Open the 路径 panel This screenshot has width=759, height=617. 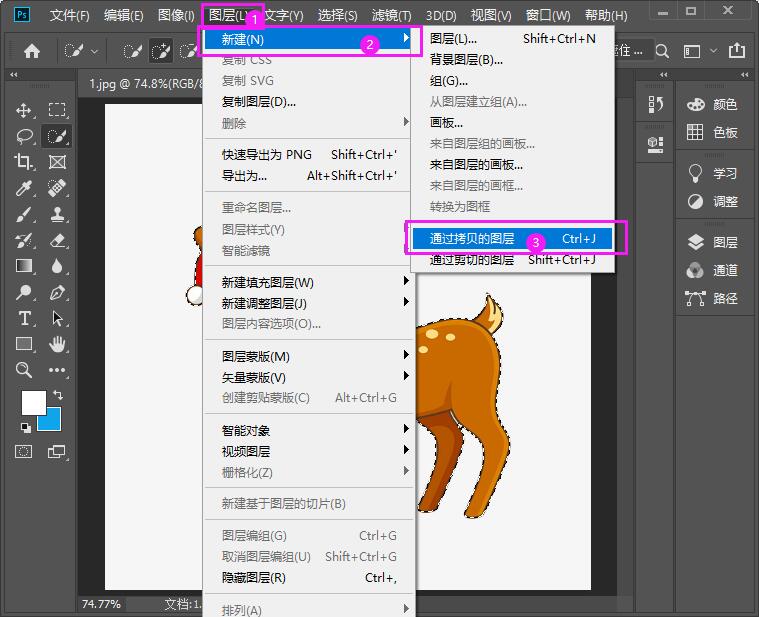(713, 298)
